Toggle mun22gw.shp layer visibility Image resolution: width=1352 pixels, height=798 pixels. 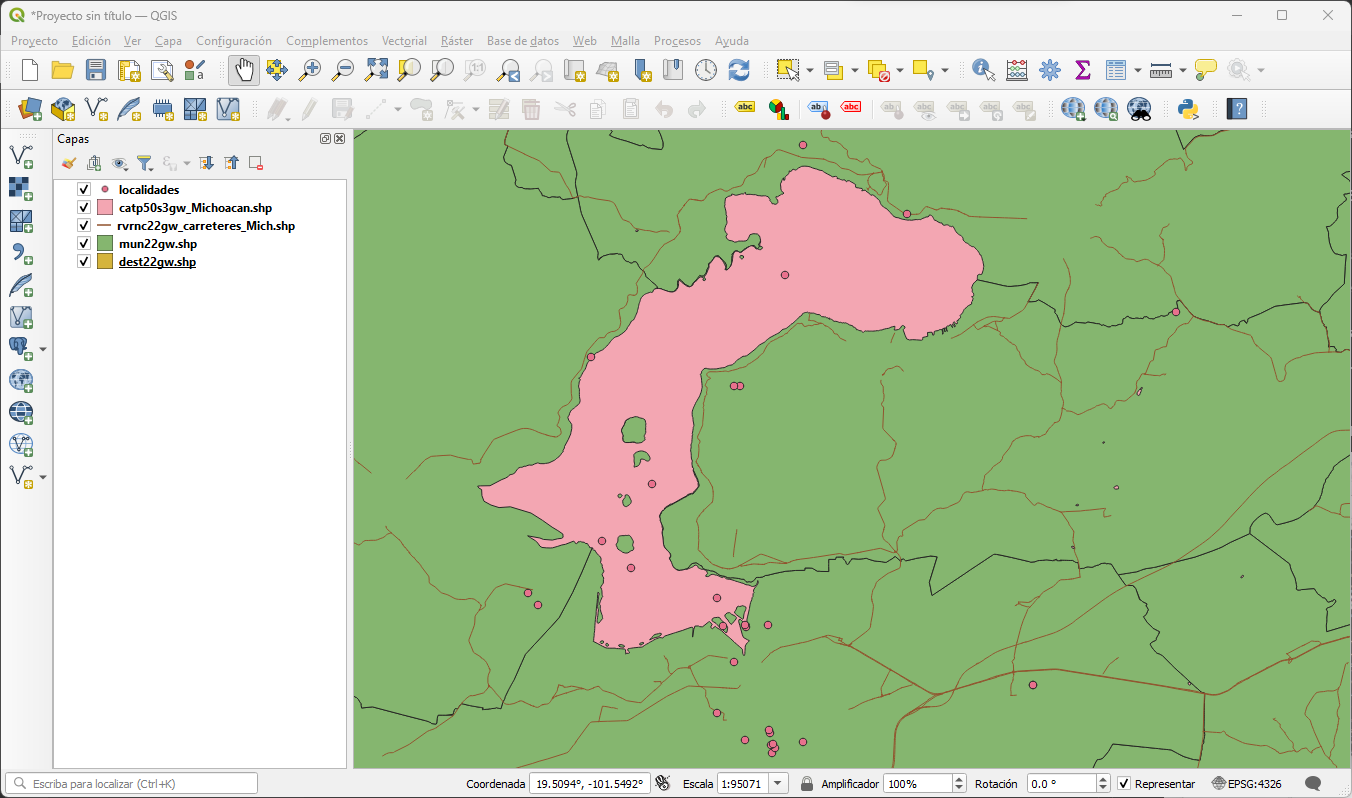coord(84,244)
